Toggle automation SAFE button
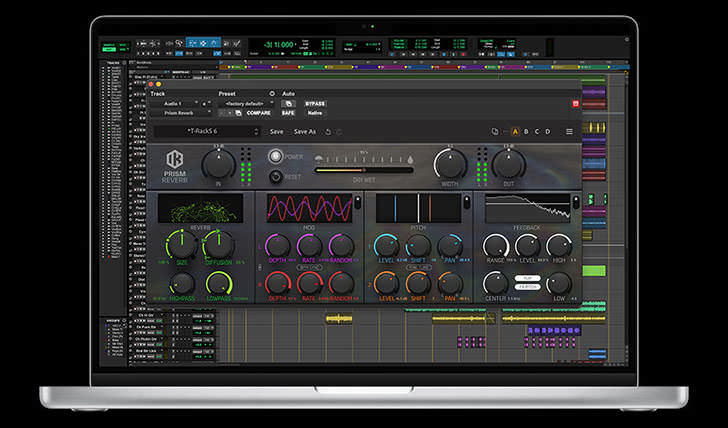Viewport: 728px width, 428px height. 288,113
